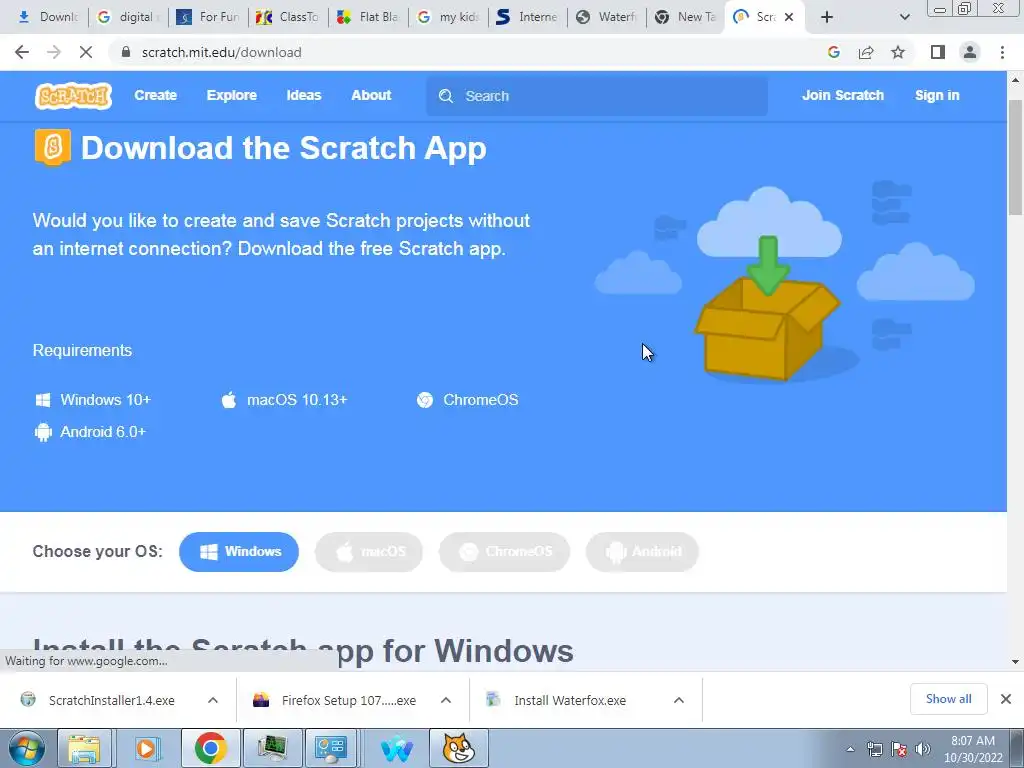Open the Chrome three-dot menu
The height and width of the screenshot is (768, 1024).
[x=1002, y=52]
